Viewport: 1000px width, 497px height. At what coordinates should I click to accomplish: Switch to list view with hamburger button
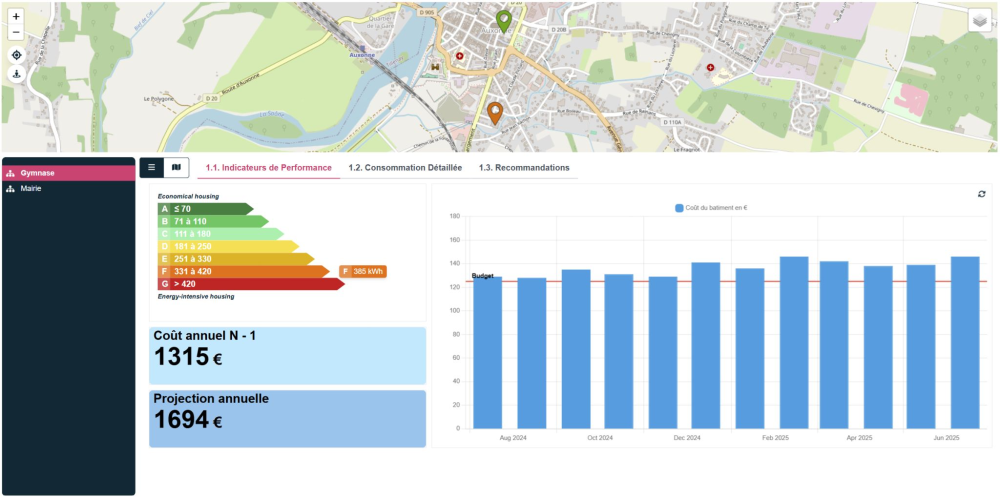point(151,168)
